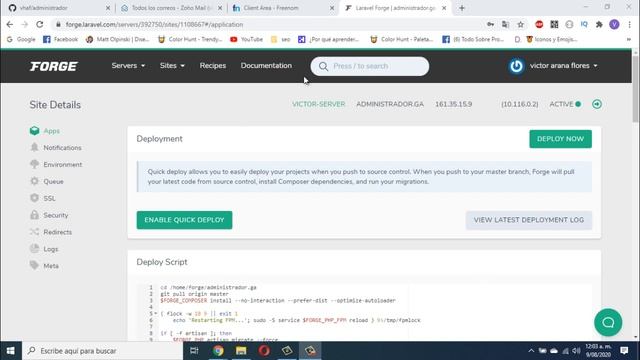Open the Redirects section
This screenshot has width=640, height=360.
[51, 232]
